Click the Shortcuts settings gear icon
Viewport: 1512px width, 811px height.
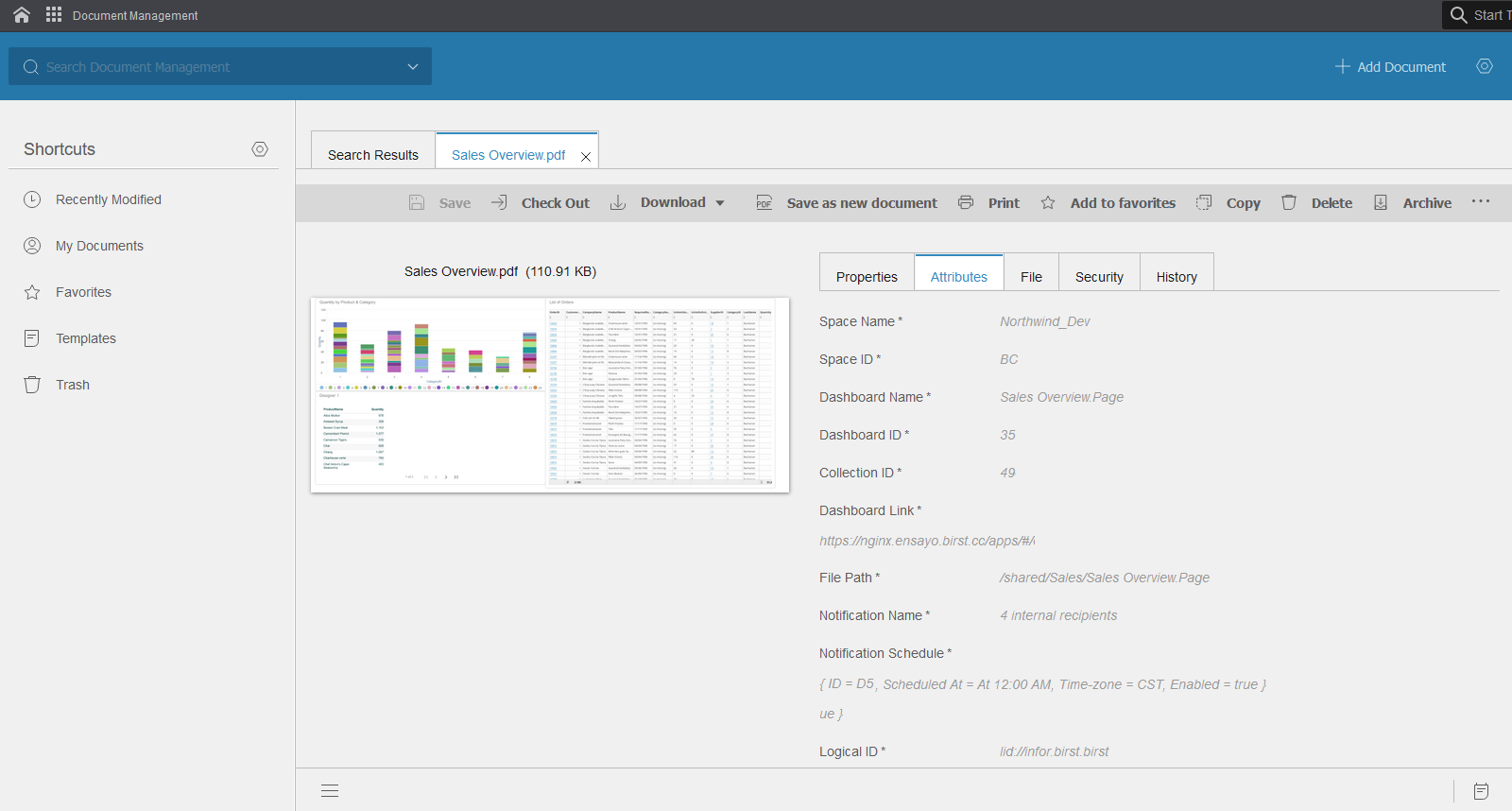260,149
